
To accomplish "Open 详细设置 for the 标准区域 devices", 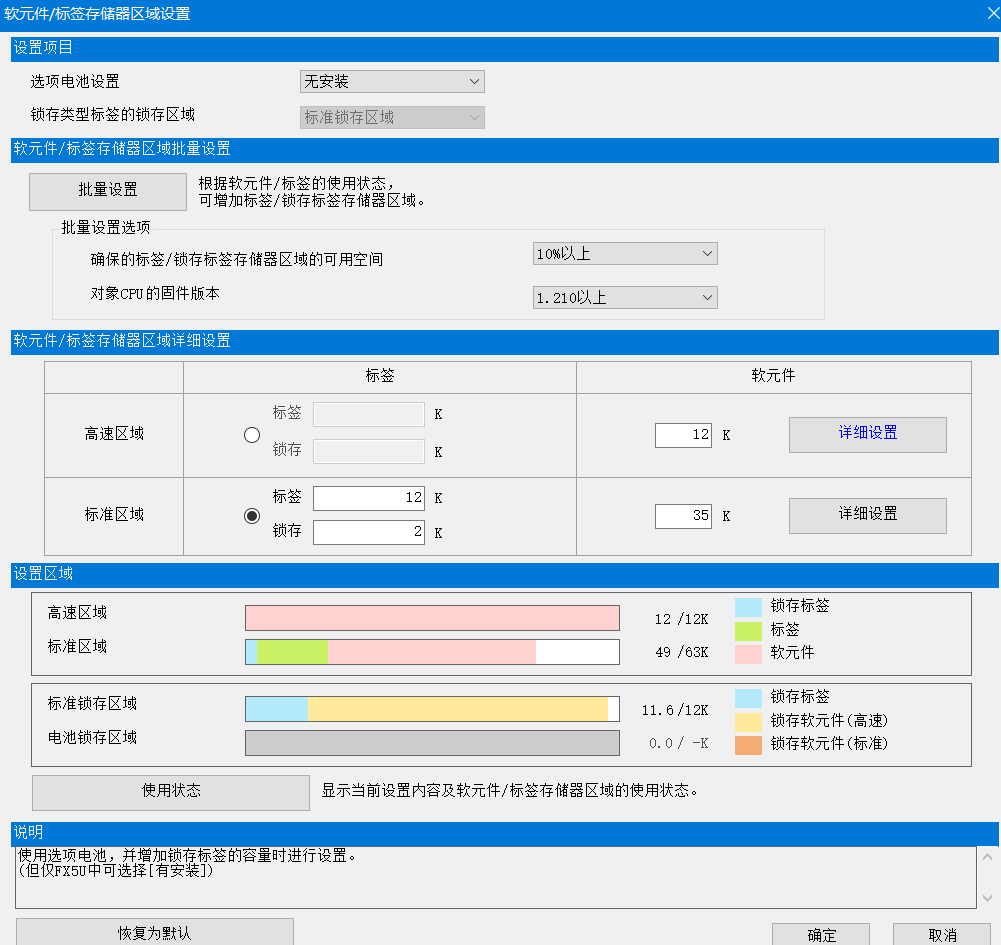I will [867, 515].
